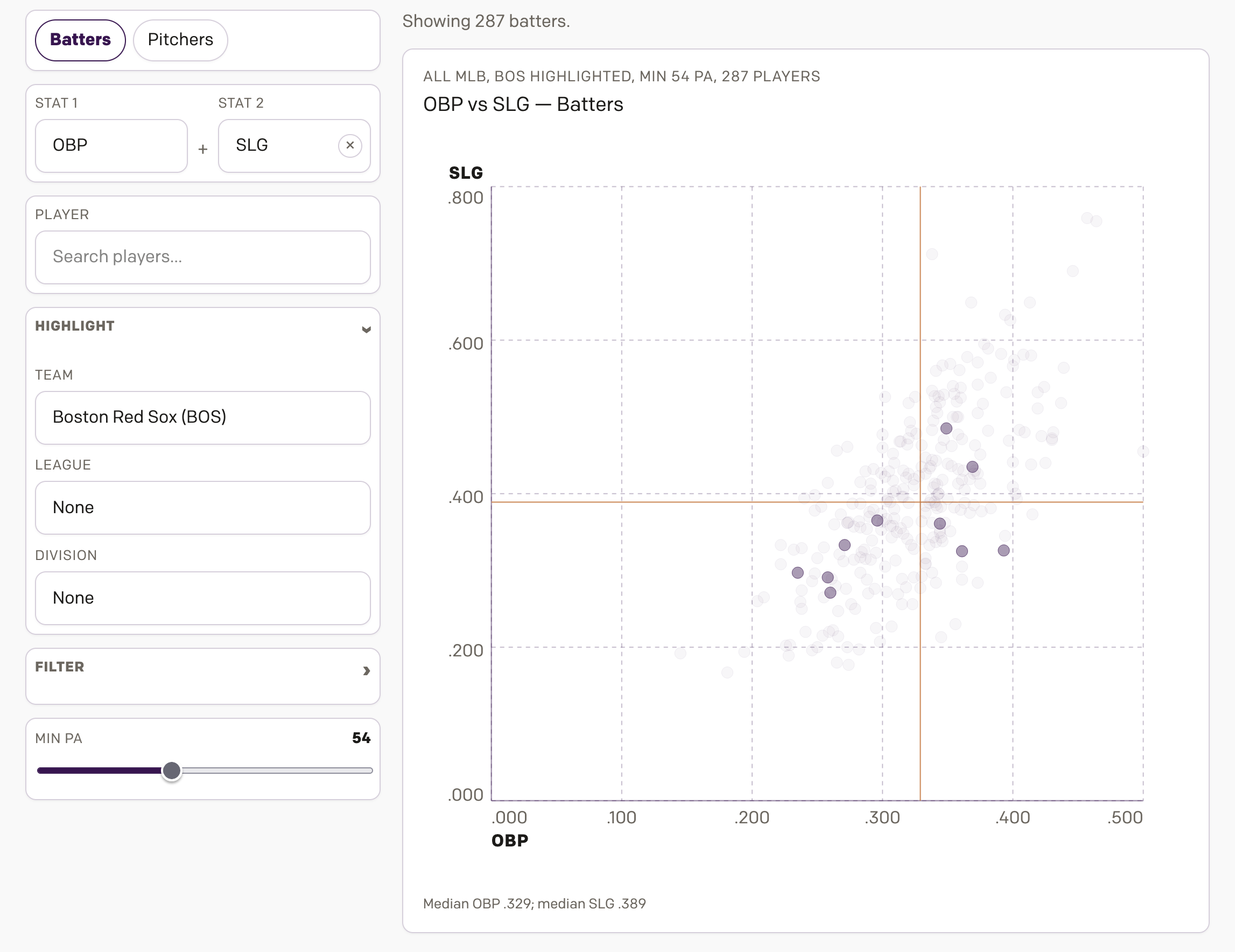1235x952 pixels.
Task: Clear the SLG stat with X icon
Action: pyautogui.click(x=350, y=145)
